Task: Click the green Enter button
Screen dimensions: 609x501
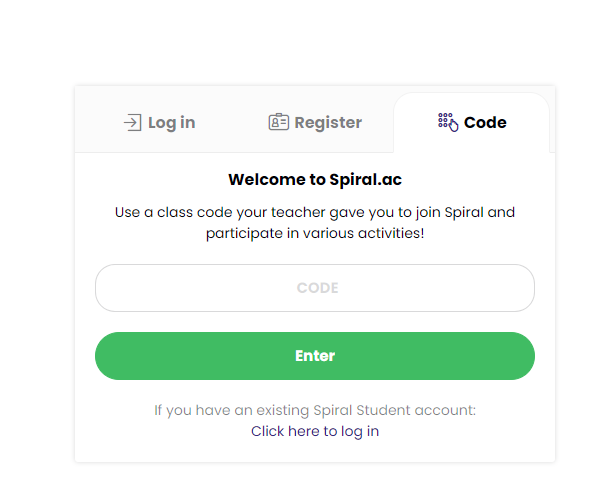Action: coord(315,356)
